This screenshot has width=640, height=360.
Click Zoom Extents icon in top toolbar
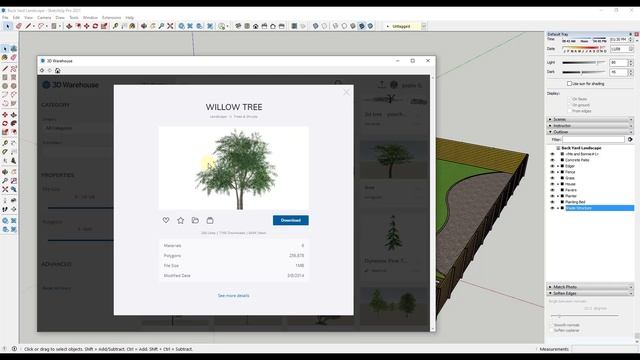pyautogui.click(x=170, y=26)
